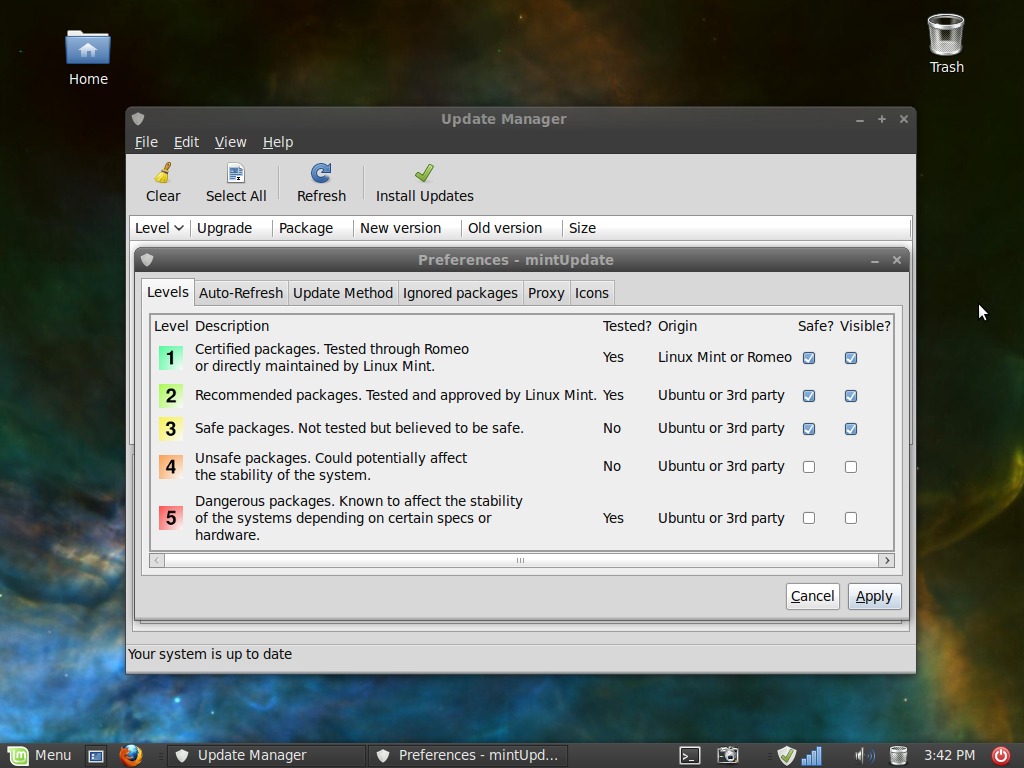Click the Preferences - mintUpdate taskbar button

(468, 756)
